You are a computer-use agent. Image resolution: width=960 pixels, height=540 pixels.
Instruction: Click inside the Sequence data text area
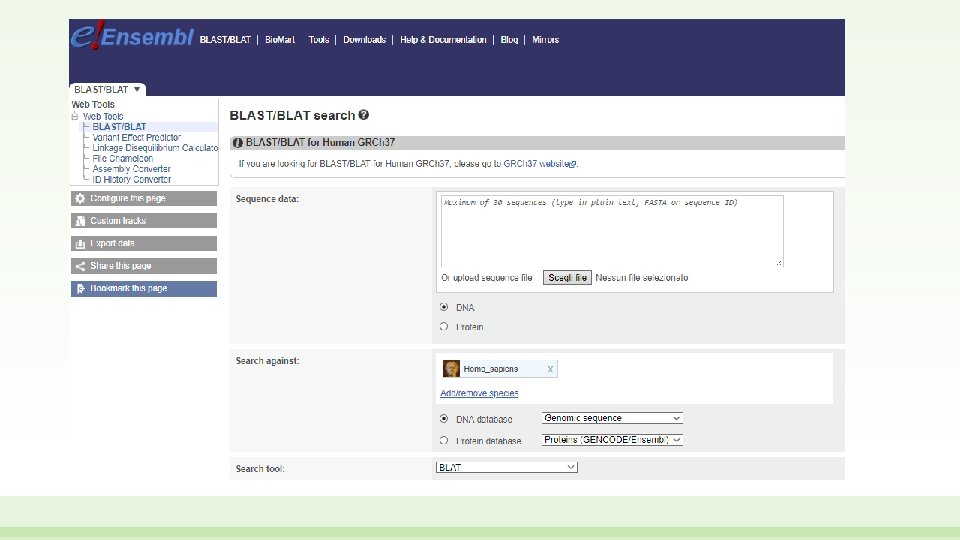(x=612, y=231)
